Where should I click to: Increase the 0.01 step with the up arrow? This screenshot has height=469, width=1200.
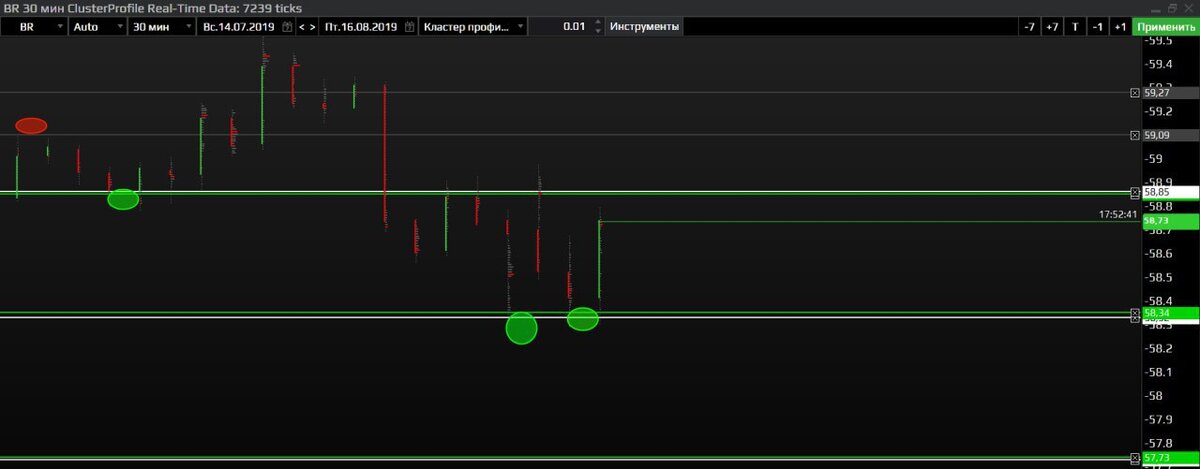(598, 22)
